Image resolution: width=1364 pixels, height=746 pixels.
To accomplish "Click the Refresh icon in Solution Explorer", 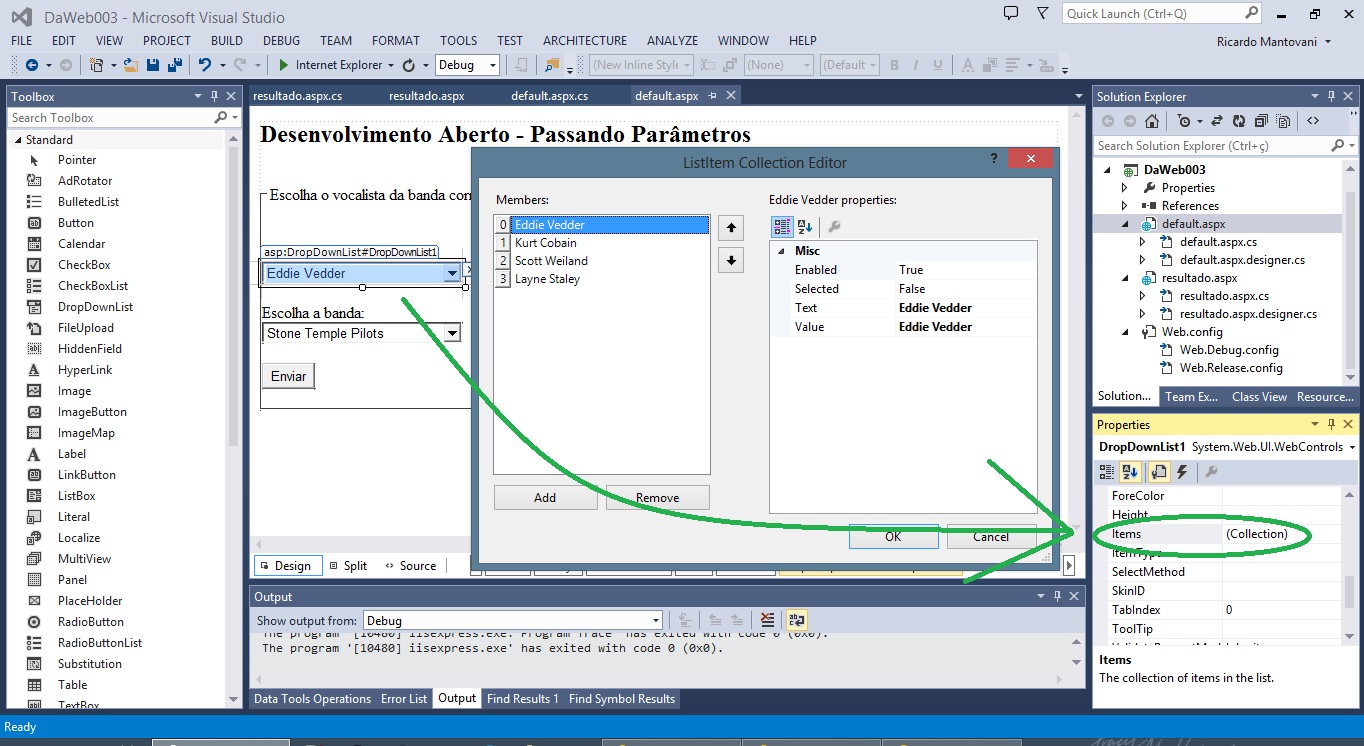I will tap(1239, 121).
